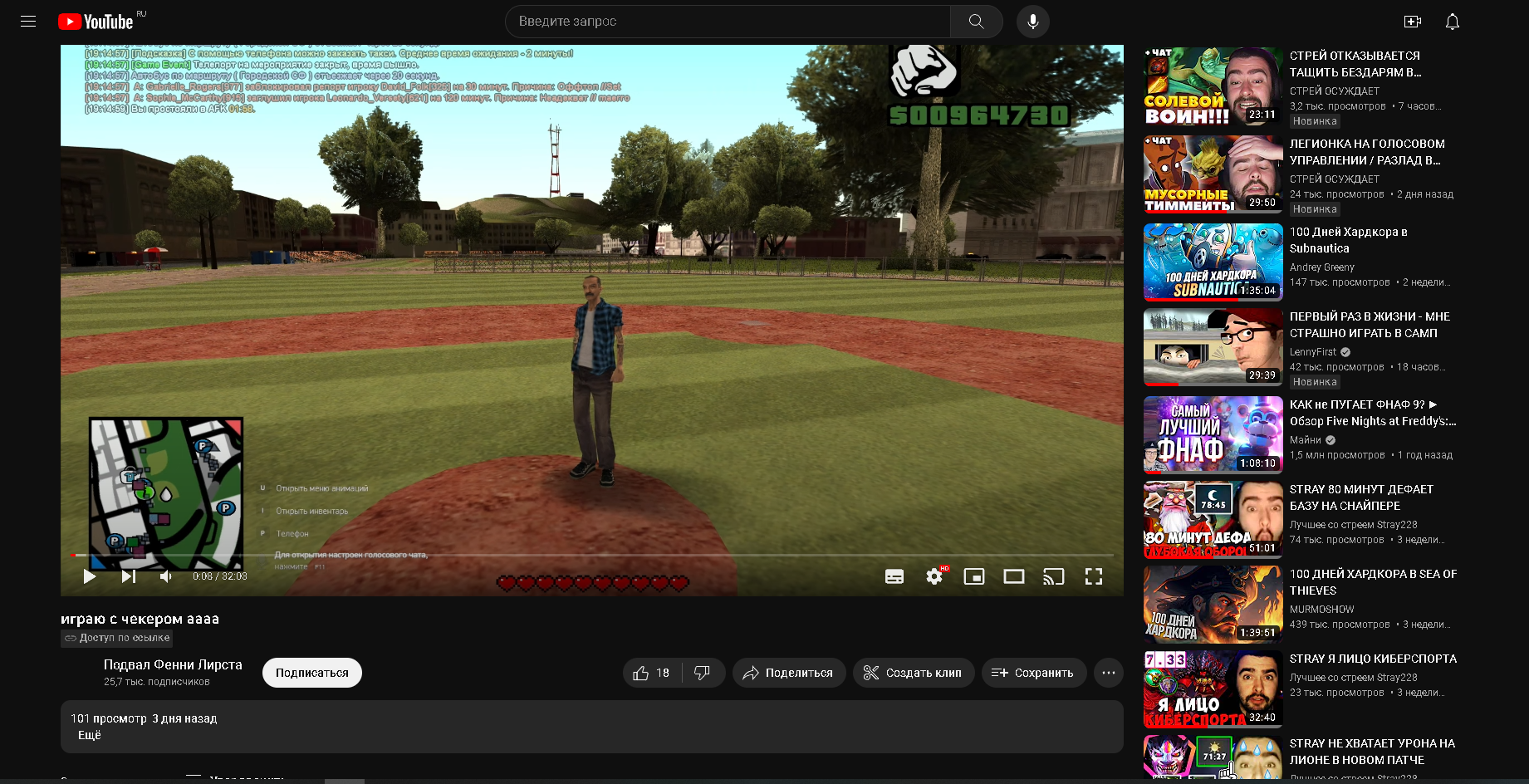Enable miniplayer mode
The width and height of the screenshot is (1529, 784).
click(974, 576)
